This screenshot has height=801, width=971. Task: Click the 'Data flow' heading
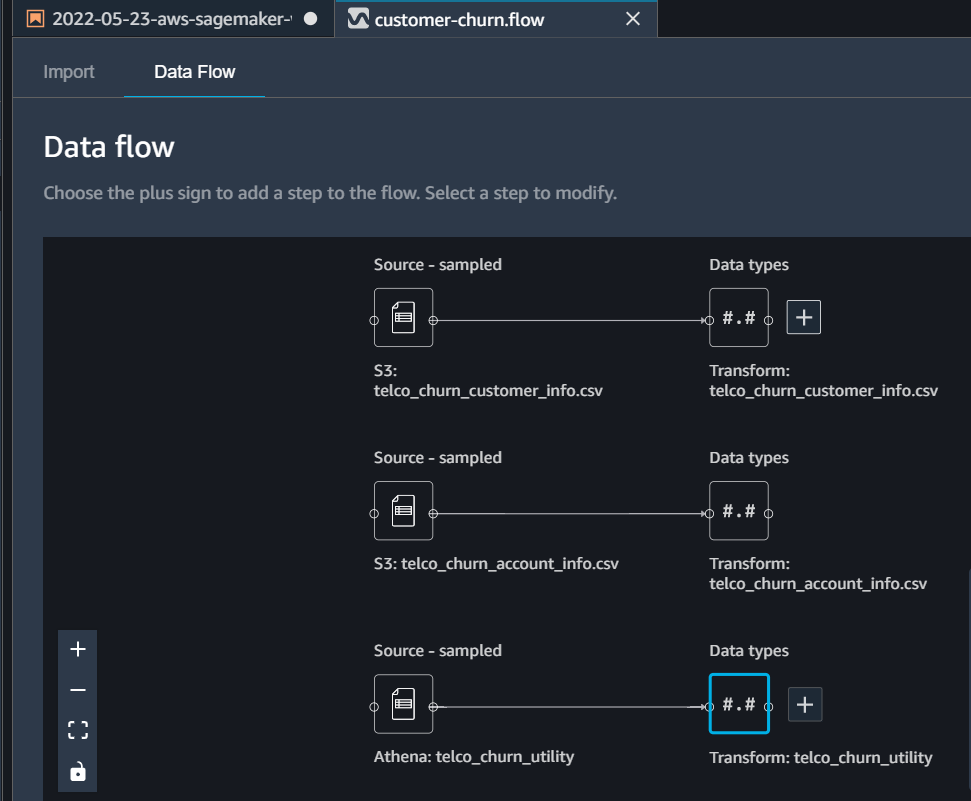pyautogui.click(x=109, y=147)
